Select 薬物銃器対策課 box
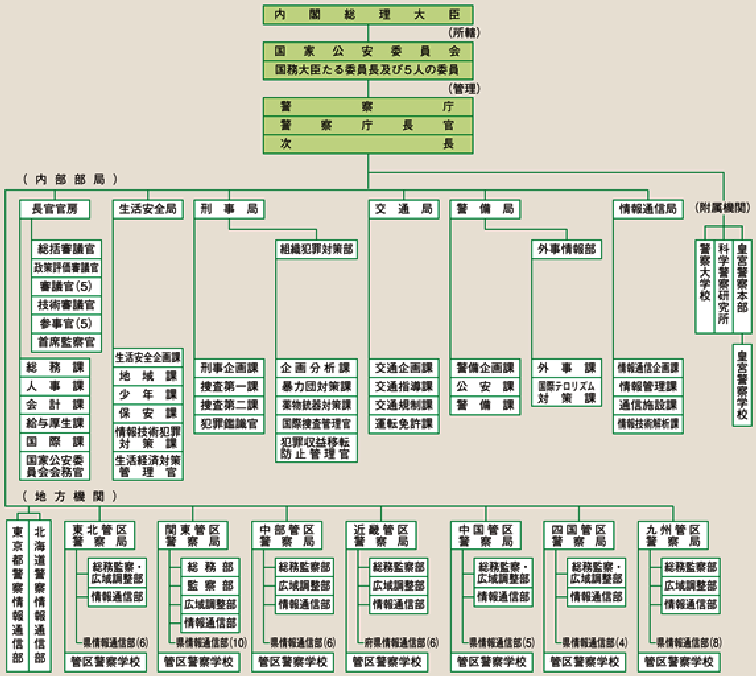756x676 pixels. pos(316,405)
